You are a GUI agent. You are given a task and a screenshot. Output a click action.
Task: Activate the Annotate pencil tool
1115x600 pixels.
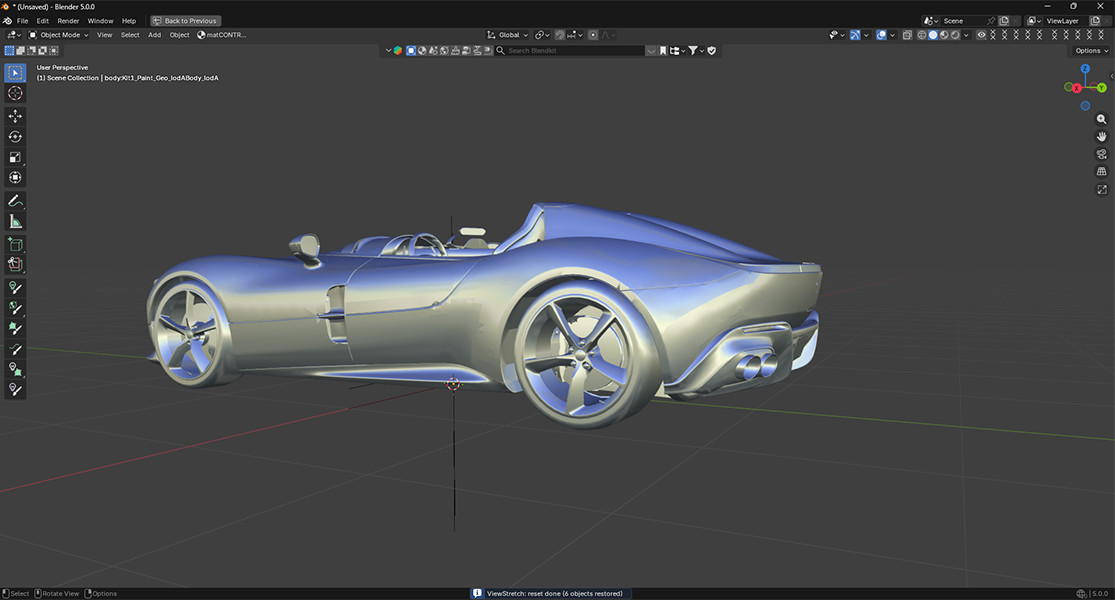(15, 201)
